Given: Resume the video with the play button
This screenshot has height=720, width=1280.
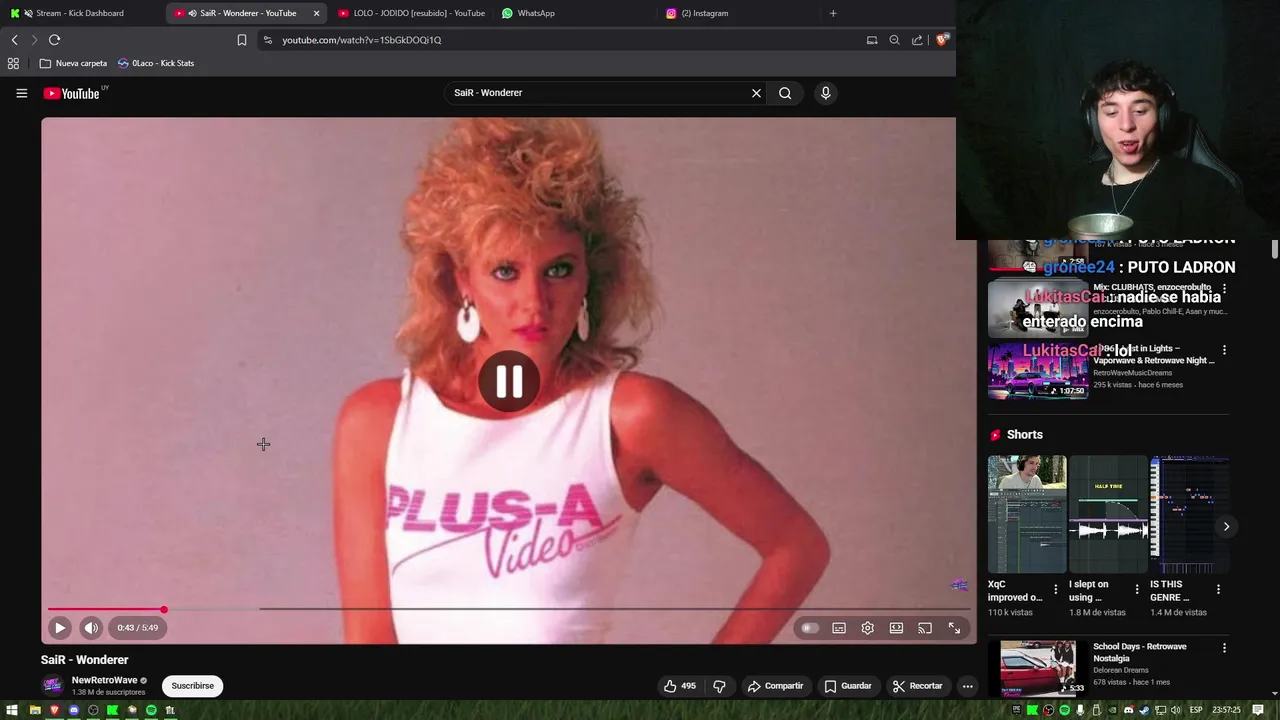Looking at the screenshot, I should [60, 628].
